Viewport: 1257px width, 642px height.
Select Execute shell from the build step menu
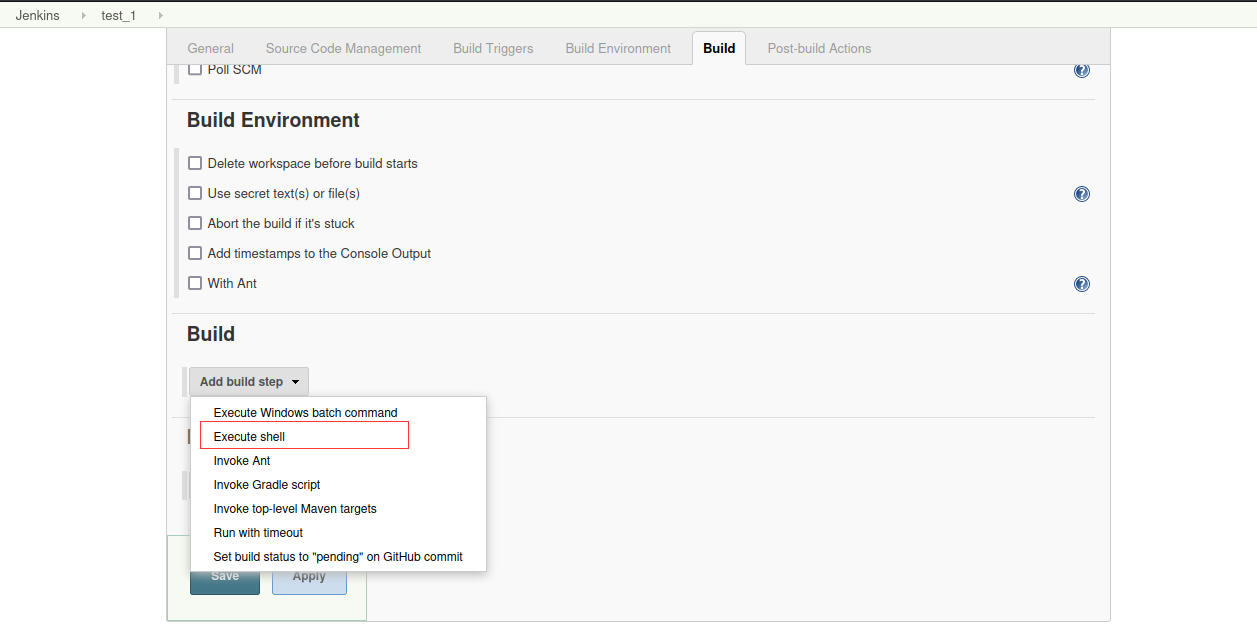(x=250, y=437)
